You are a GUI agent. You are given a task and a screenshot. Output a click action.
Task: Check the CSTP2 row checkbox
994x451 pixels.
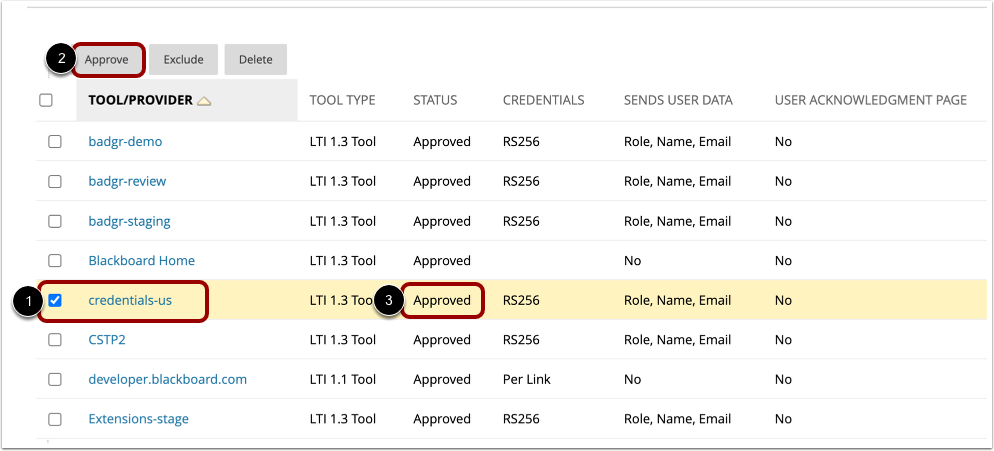55,340
